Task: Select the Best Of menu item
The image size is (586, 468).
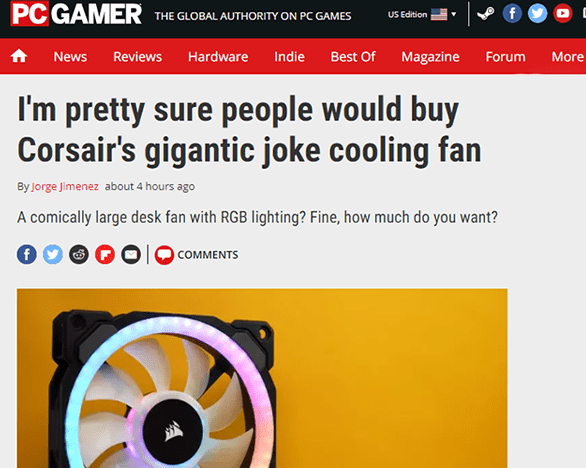Action: tap(353, 57)
